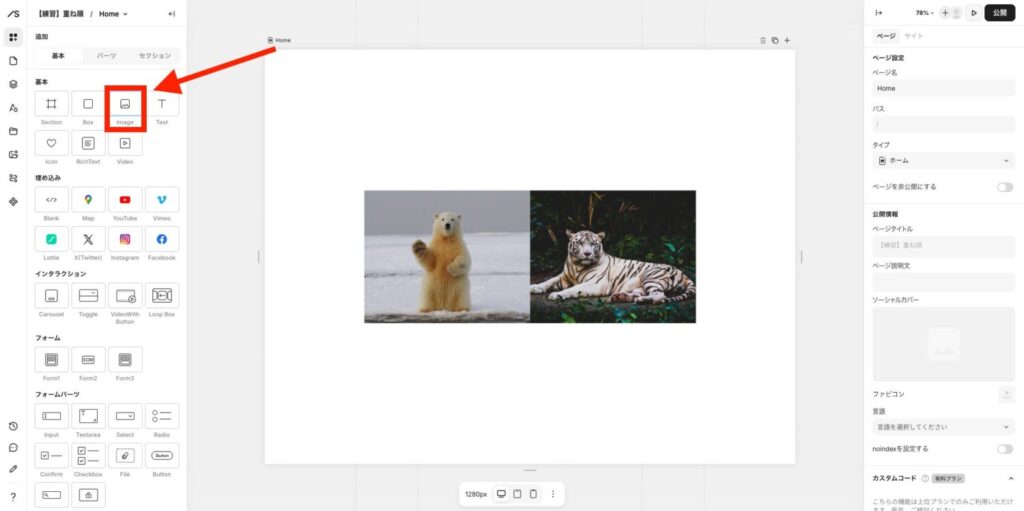Collapse the カスタムコード section
The image size is (1024, 511).
click(1010, 478)
